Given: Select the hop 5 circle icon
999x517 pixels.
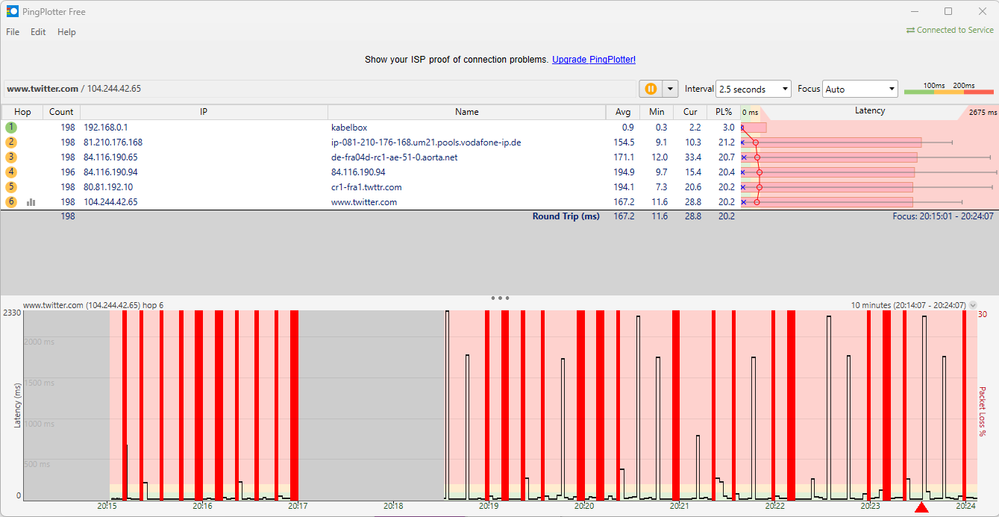Looking at the screenshot, I should pyautogui.click(x=11, y=187).
